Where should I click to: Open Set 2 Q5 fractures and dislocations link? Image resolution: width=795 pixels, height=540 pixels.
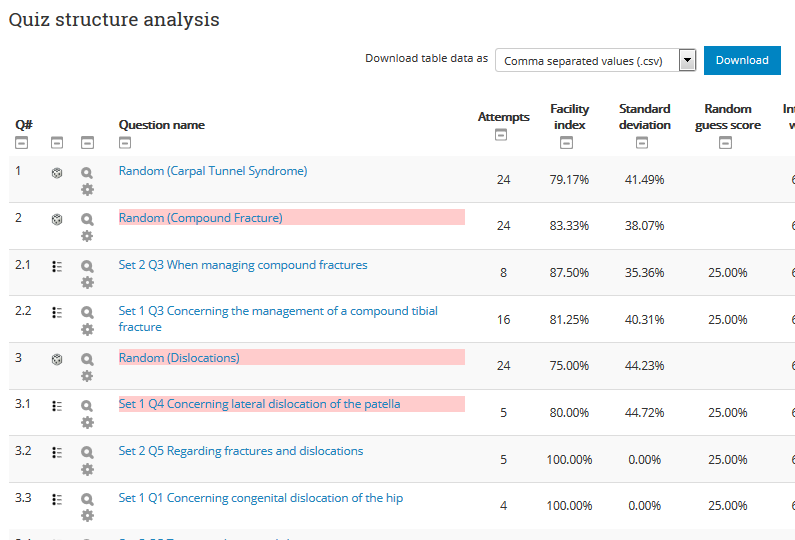(241, 451)
